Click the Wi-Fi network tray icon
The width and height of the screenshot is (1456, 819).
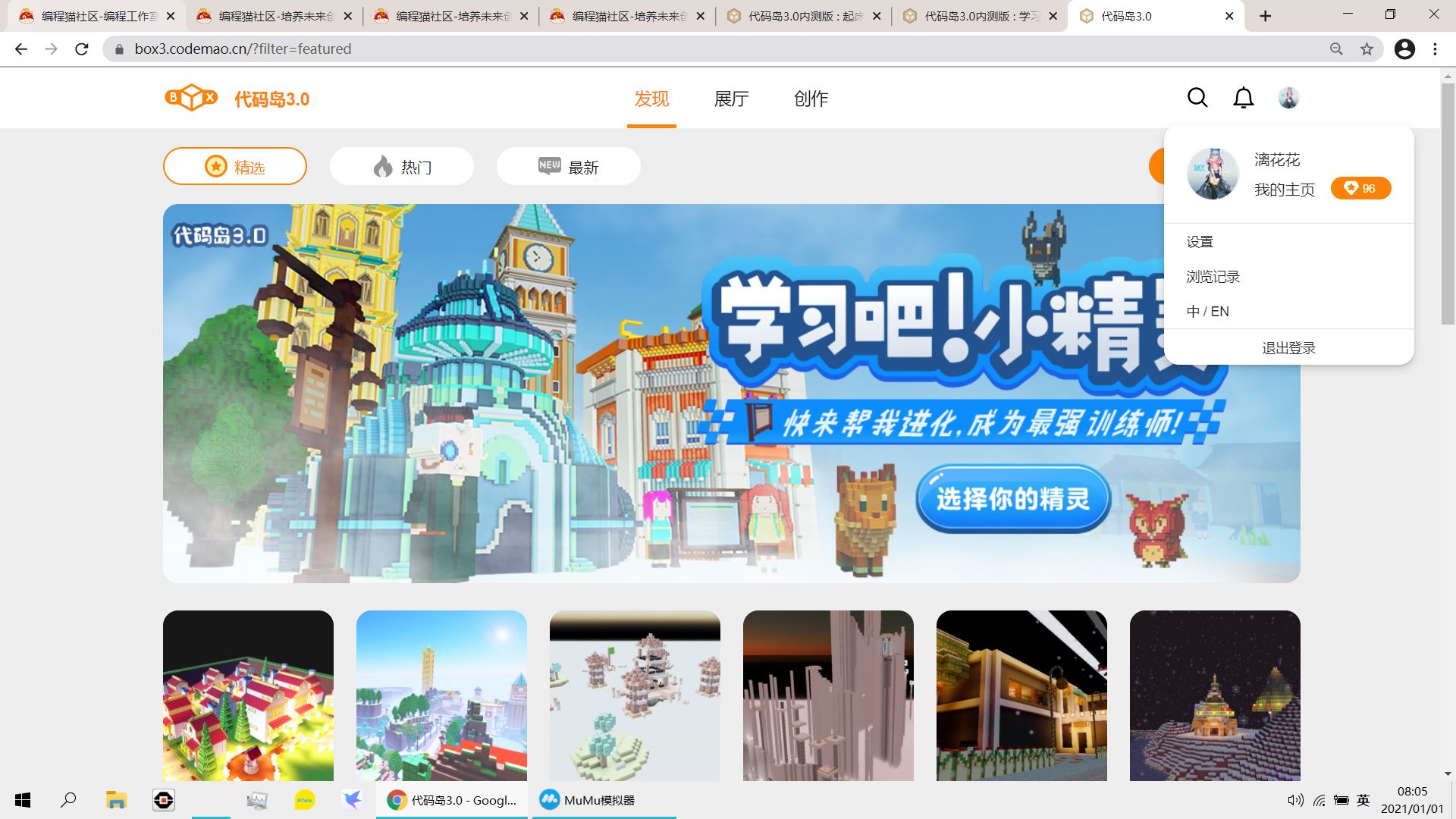pos(1319,800)
